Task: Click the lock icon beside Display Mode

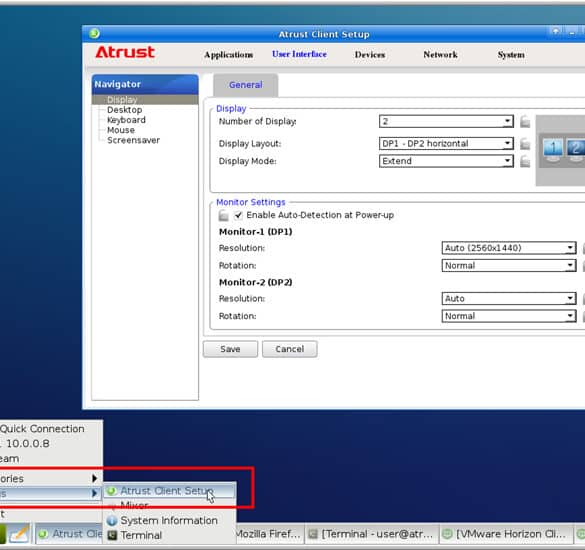Action: pos(525,161)
